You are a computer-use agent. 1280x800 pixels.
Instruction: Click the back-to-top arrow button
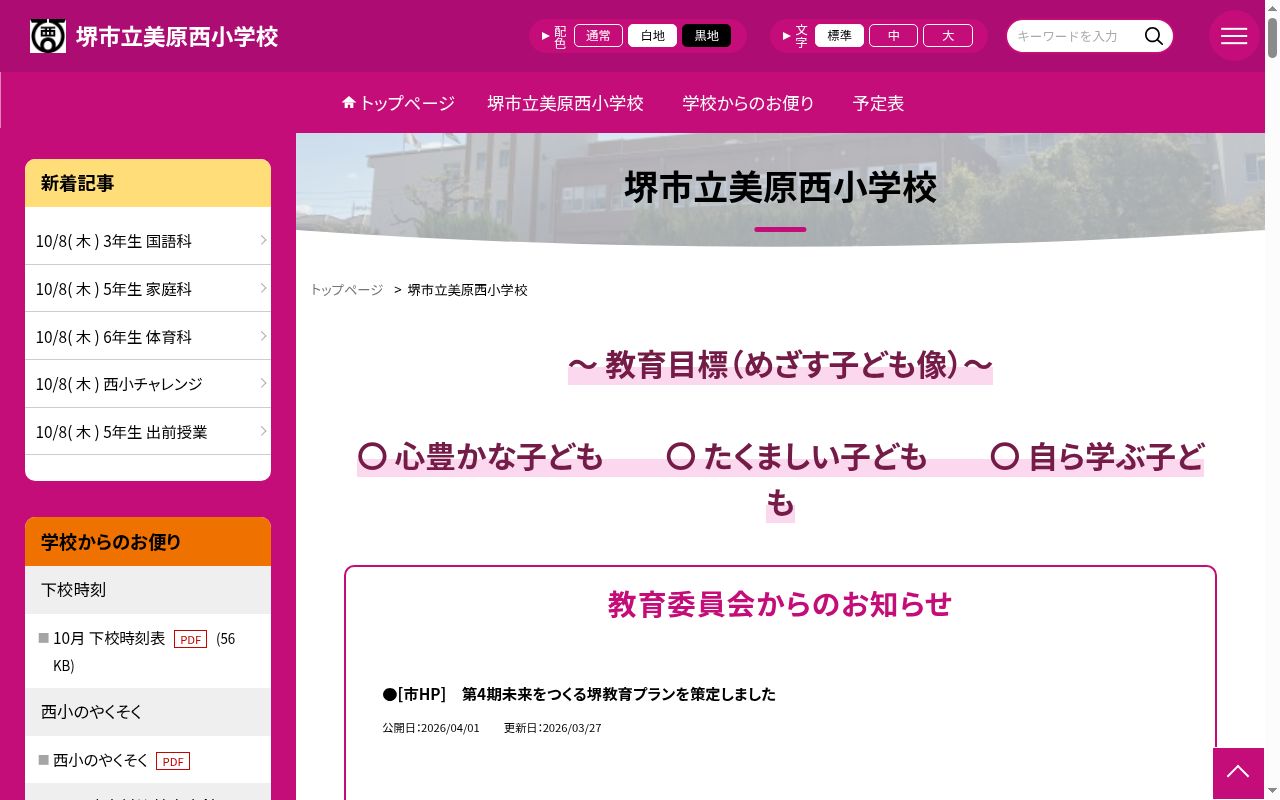(x=1238, y=773)
